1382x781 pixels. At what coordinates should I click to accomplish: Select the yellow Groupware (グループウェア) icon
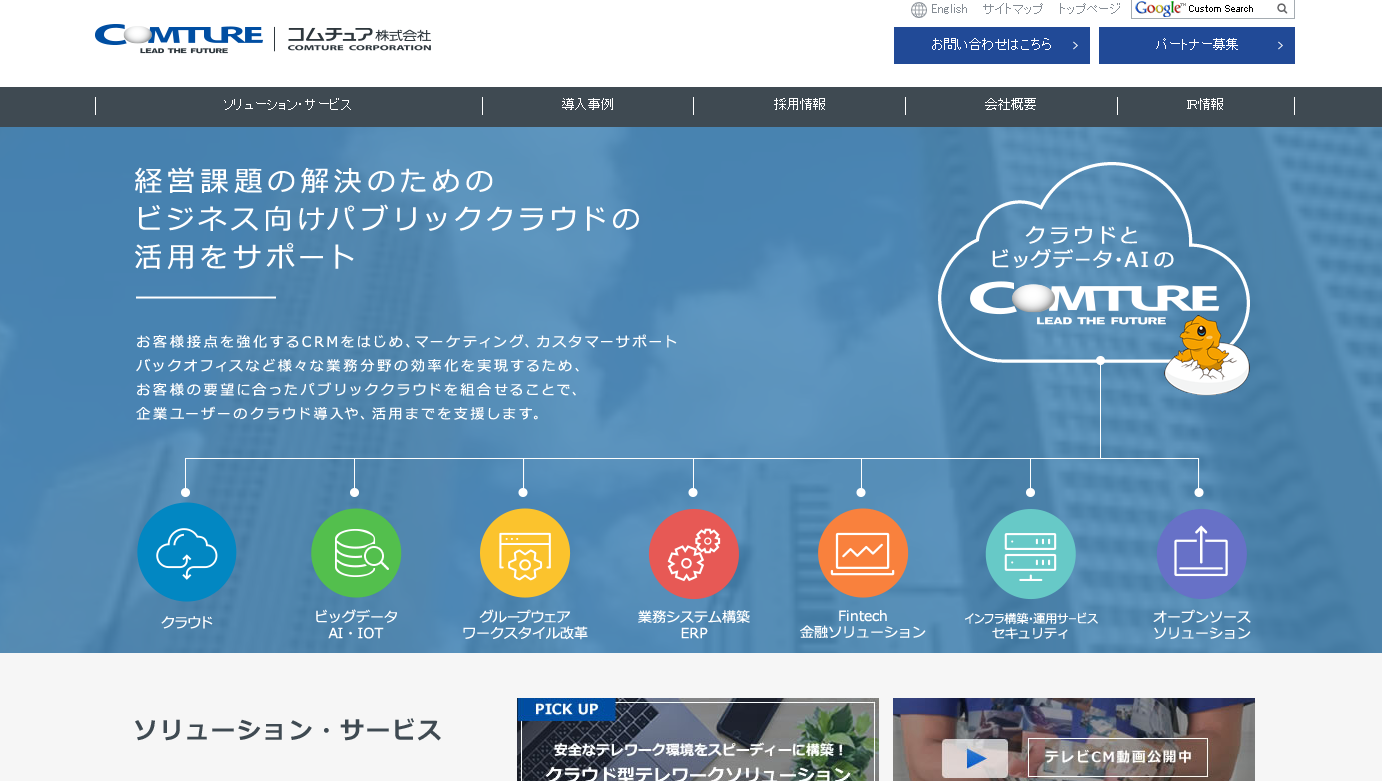(x=524, y=553)
